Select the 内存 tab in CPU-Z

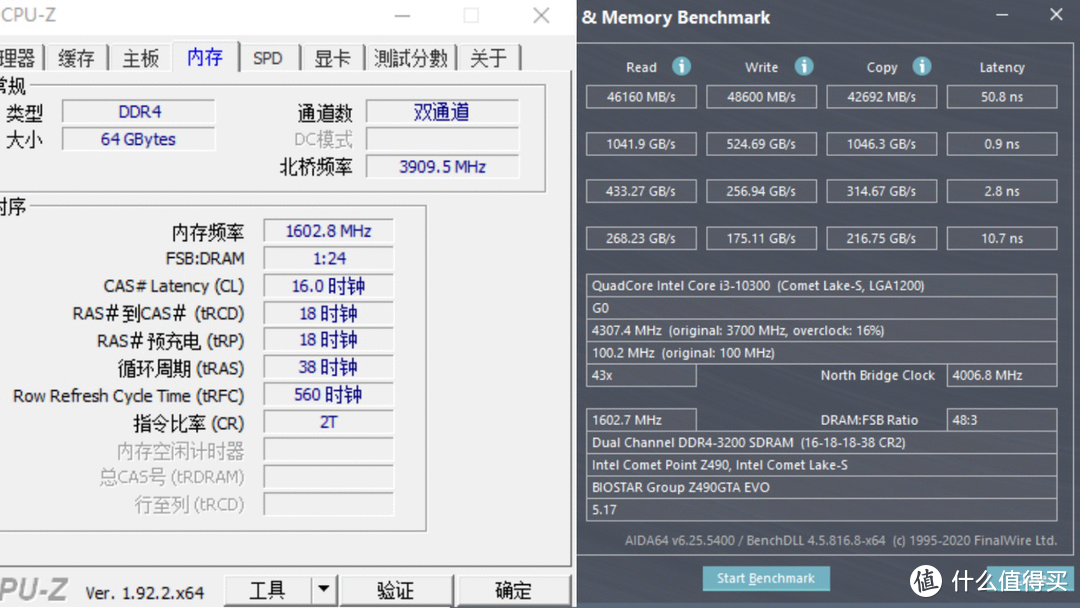[205, 56]
